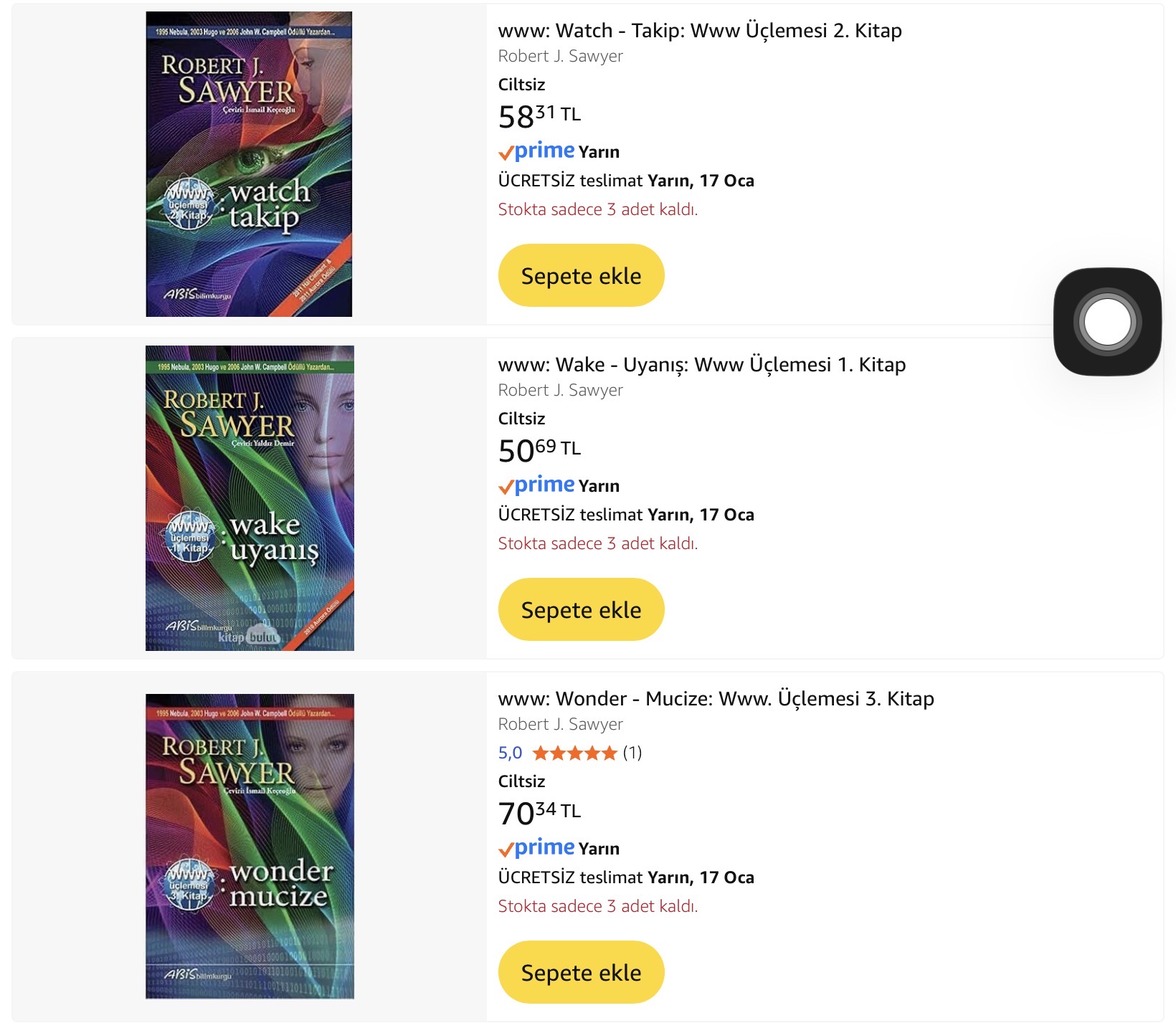1176x1023 pixels.
Task: Open title link for Www Üçlemesi 1. Kitap
Action: coord(701,365)
